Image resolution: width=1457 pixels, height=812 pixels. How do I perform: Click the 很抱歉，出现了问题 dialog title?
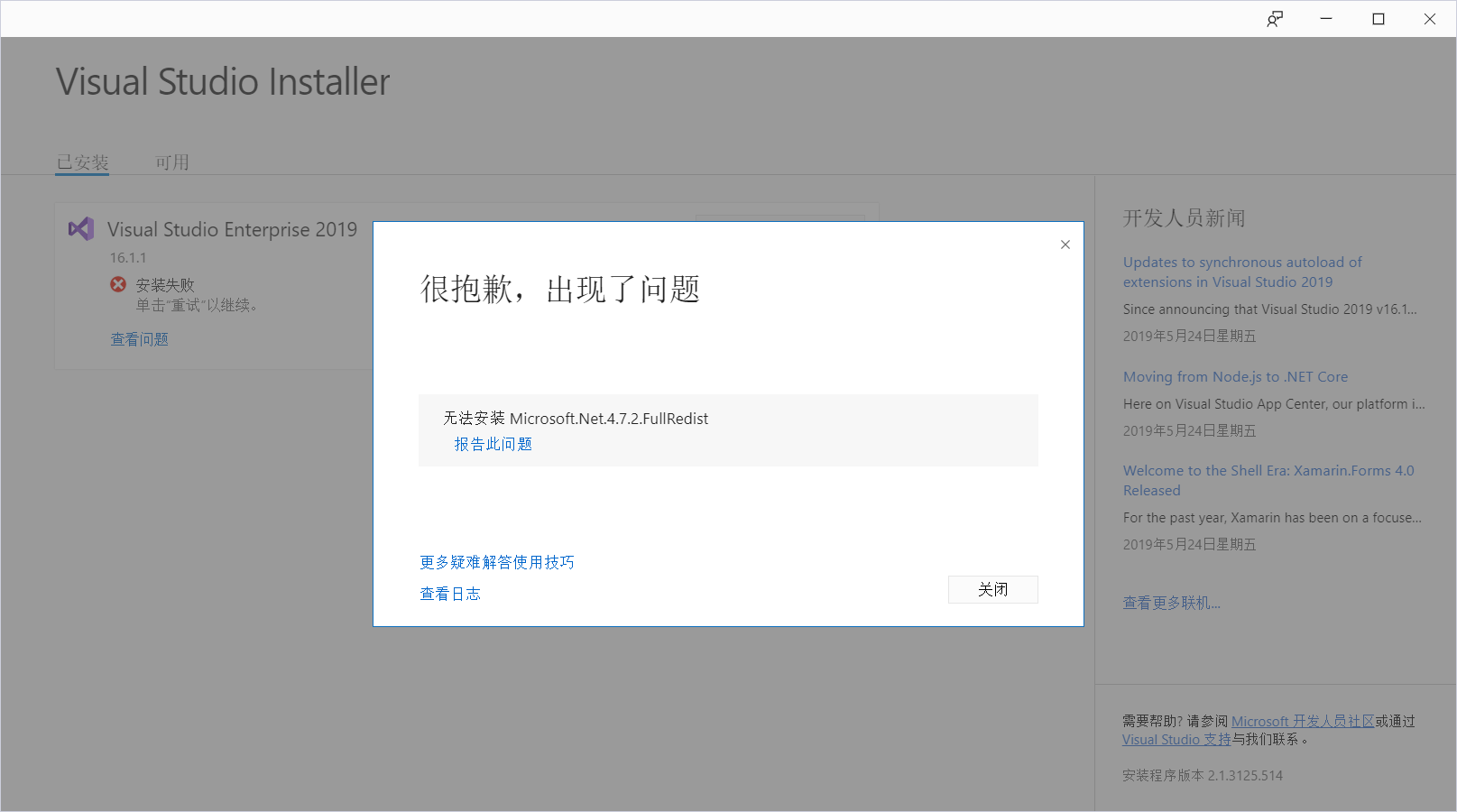click(560, 290)
